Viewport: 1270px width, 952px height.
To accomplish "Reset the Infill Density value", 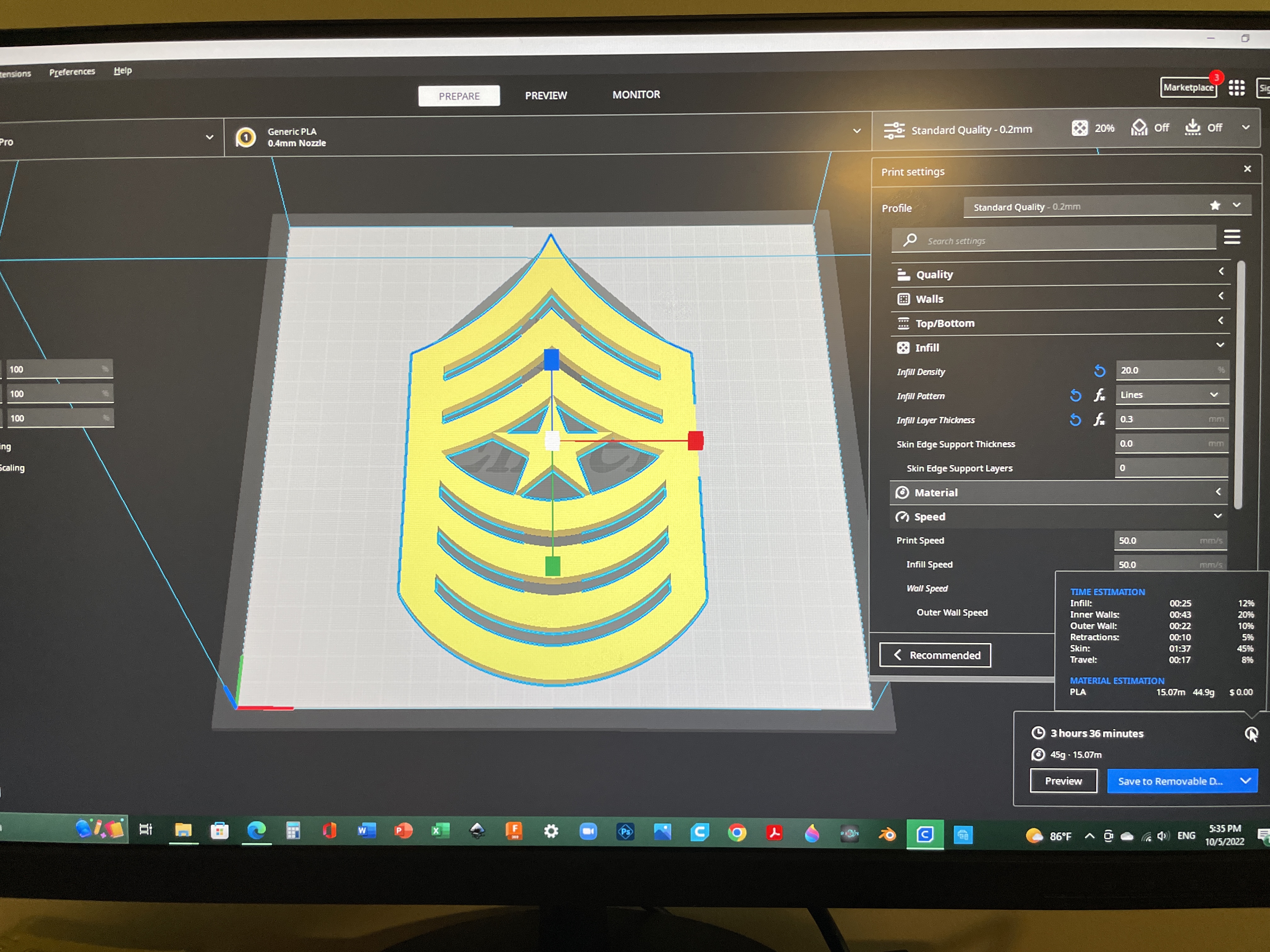I will click(x=1099, y=371).
